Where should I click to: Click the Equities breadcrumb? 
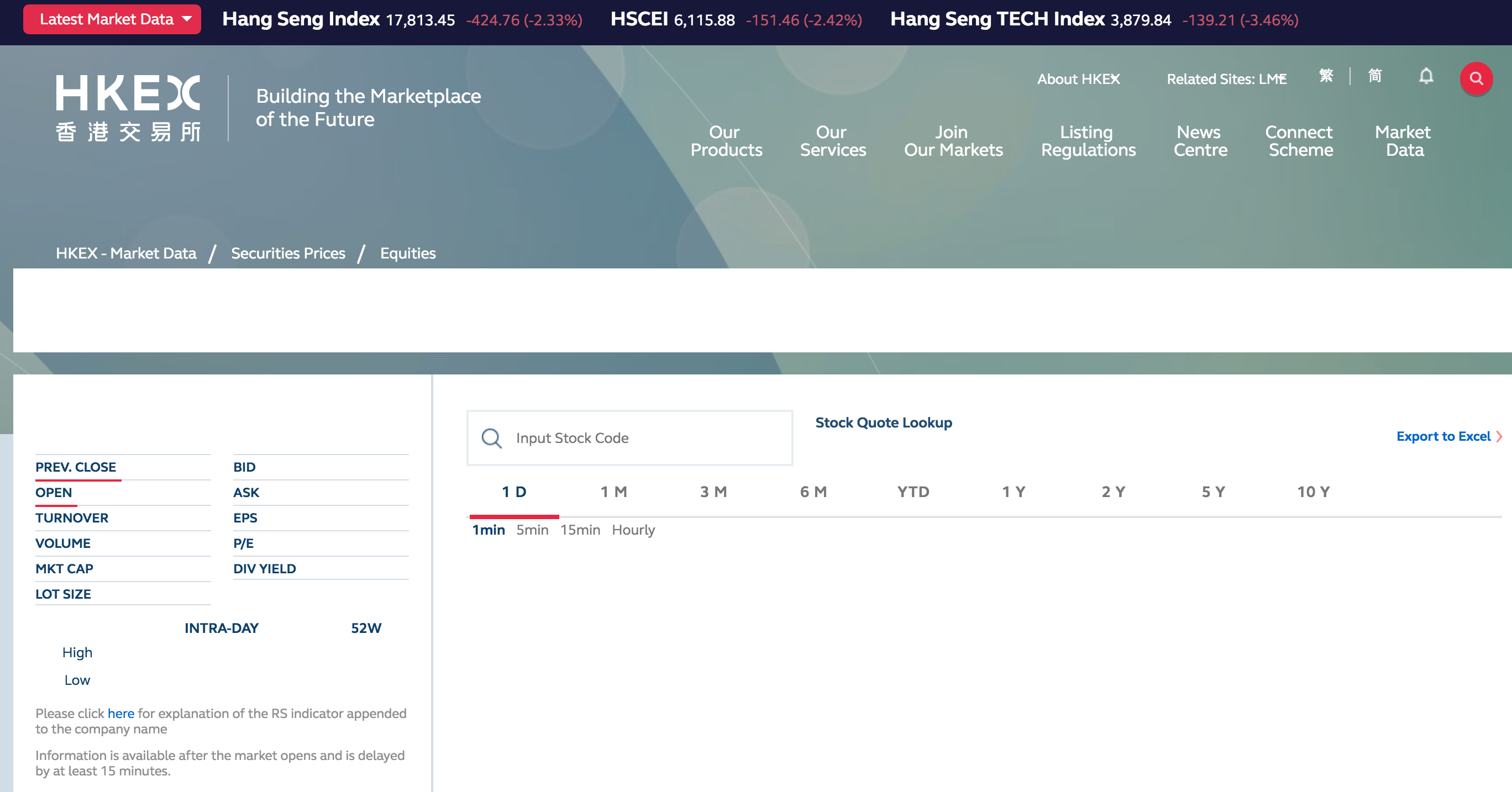pyautogui.click(x=408, y=253)
